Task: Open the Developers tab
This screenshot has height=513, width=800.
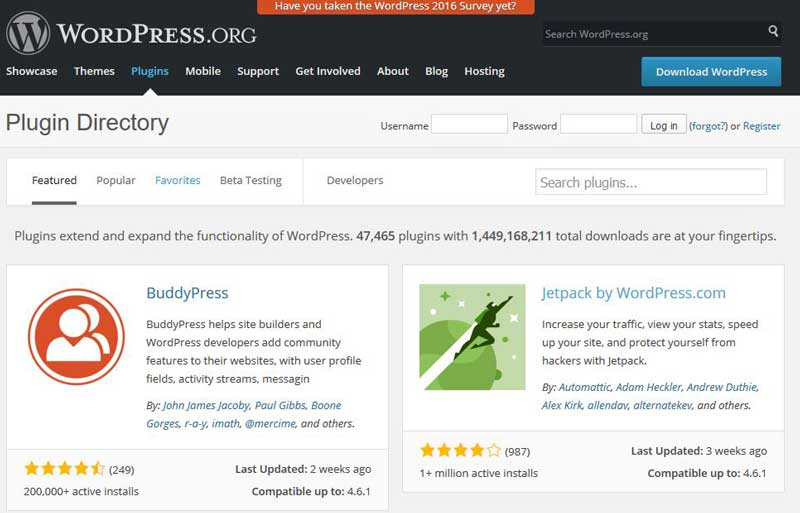Action: pyautogui.click(x=355, y=181)
